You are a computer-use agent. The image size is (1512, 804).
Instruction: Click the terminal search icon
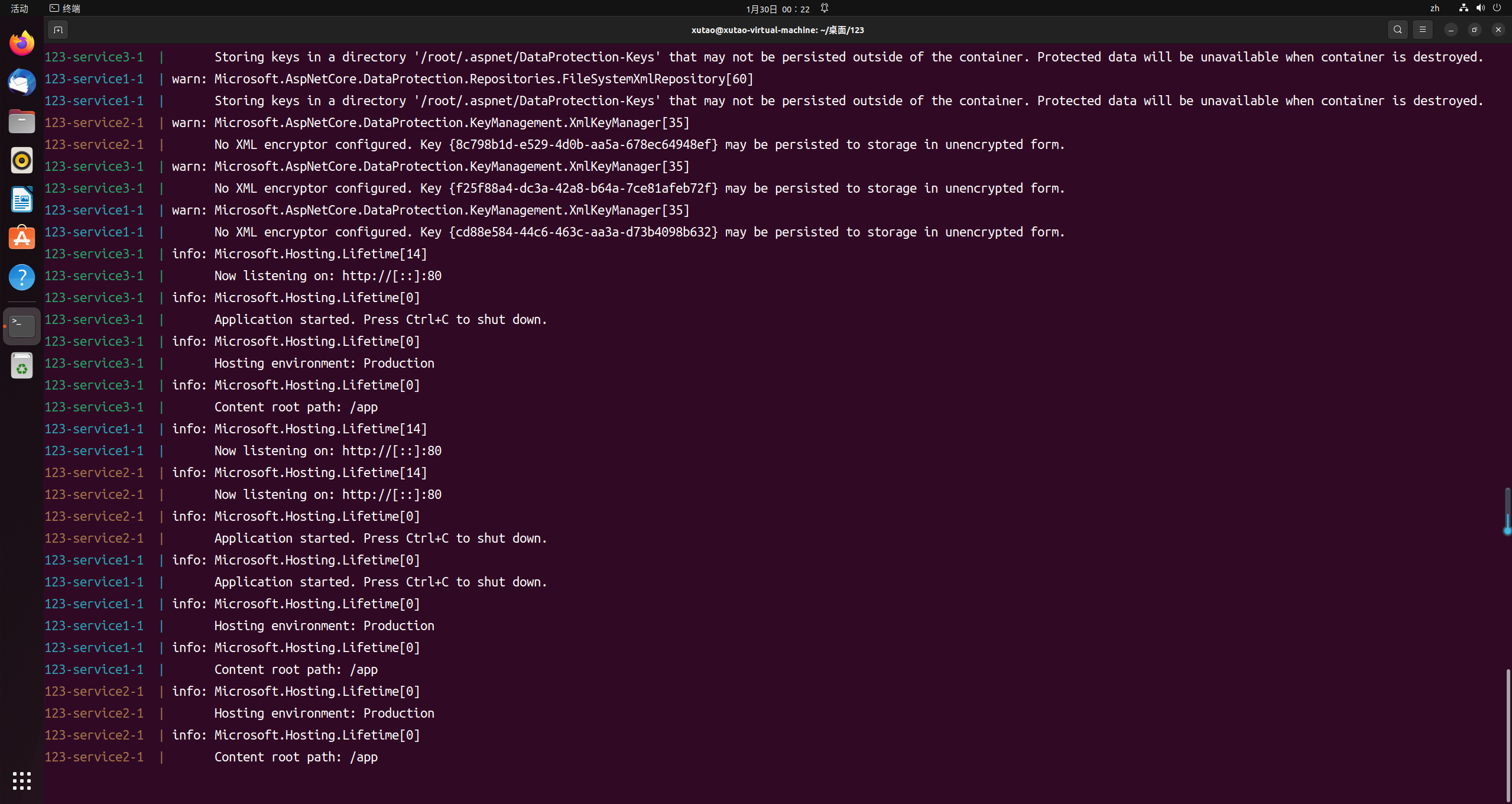1397,30
